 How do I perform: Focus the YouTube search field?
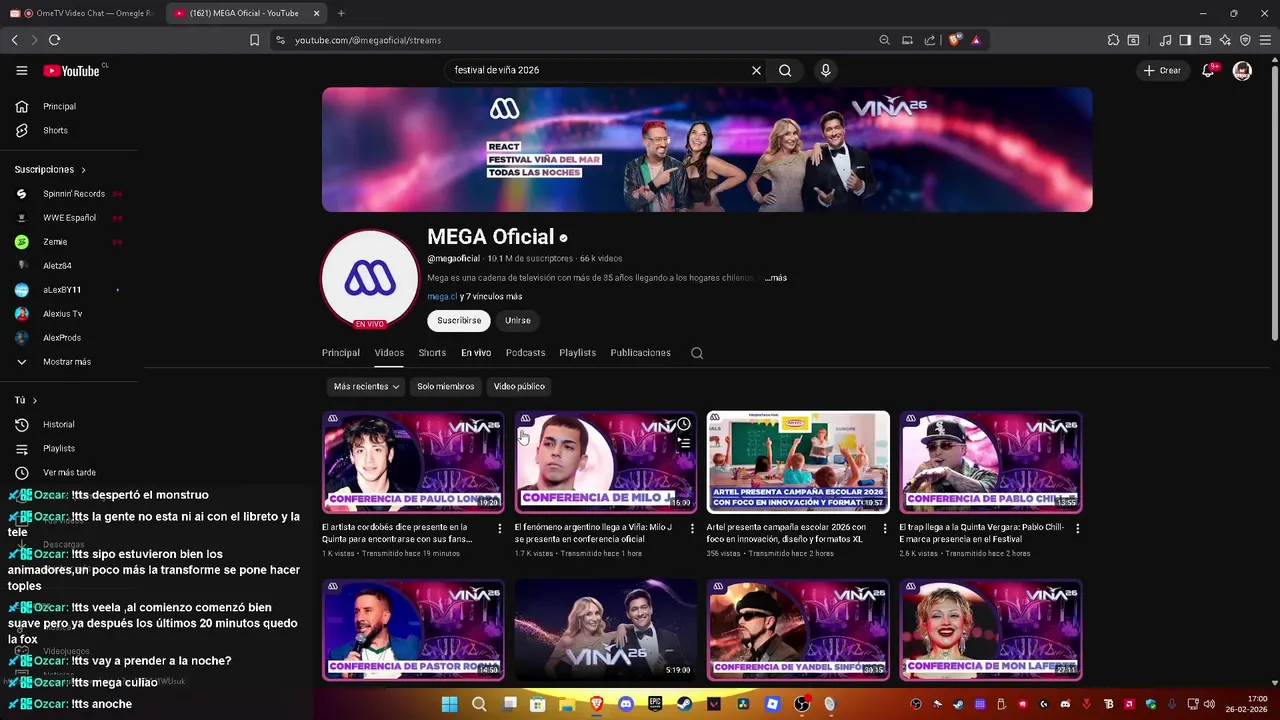[x=598, y=70]
